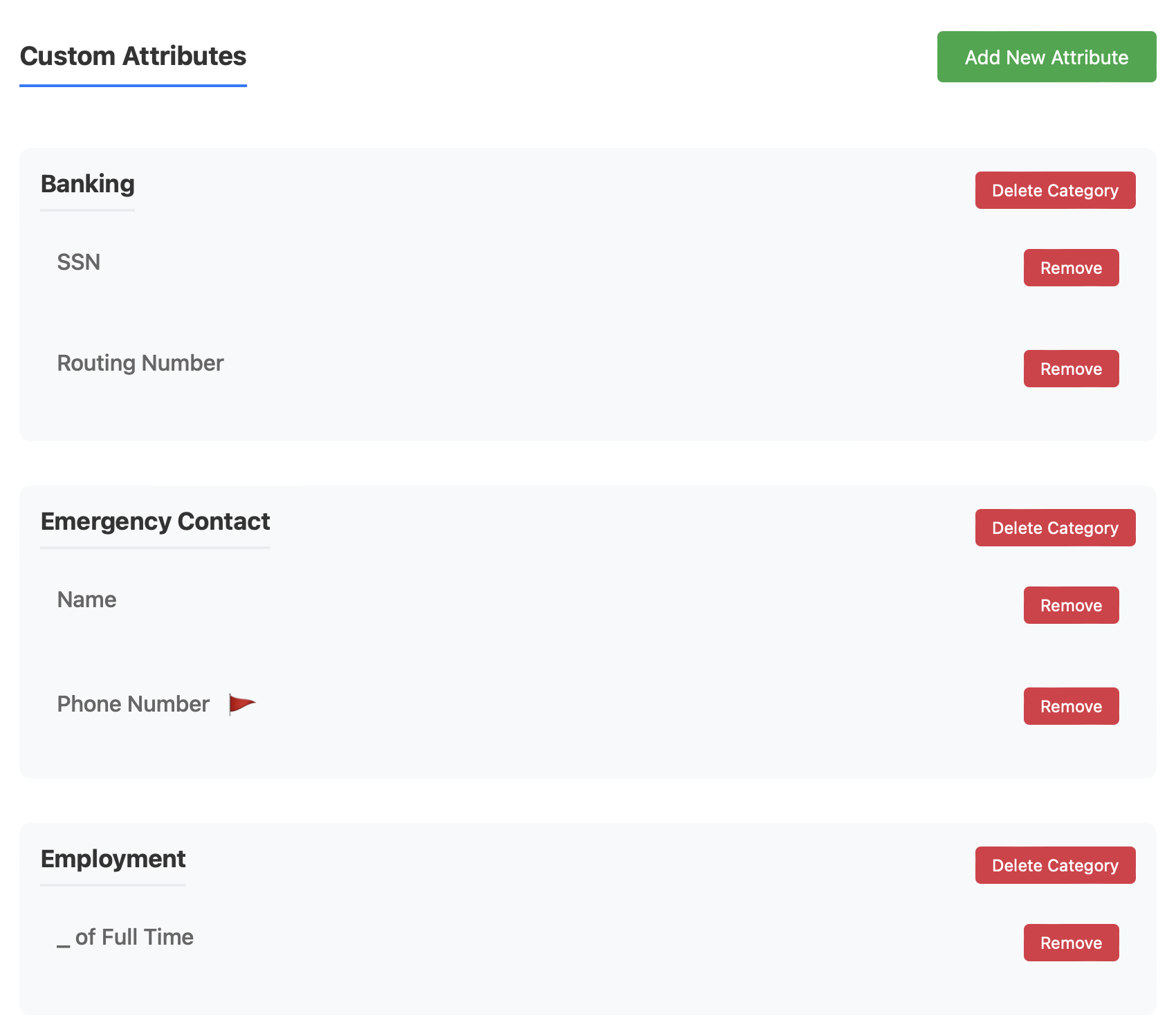Click the Add New Attribute button
The width and height of the screenshot is (1176, 1036).
coord(1047,57)
